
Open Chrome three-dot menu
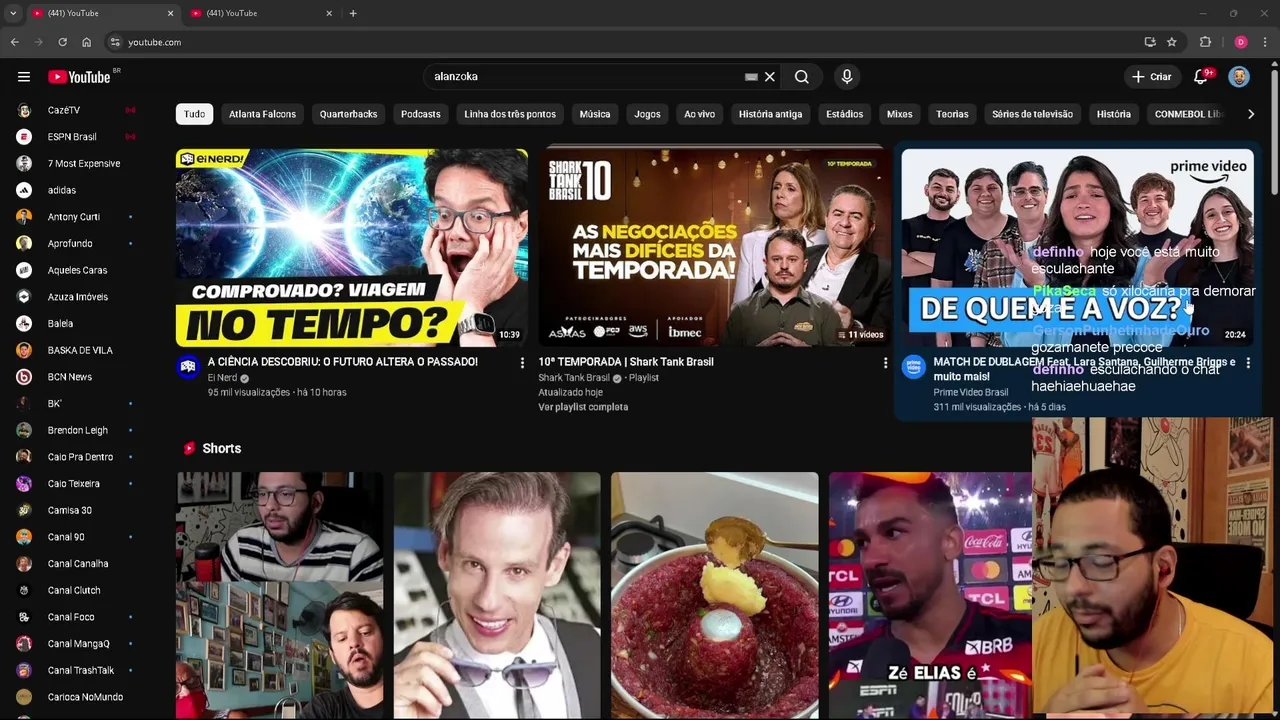click(x=1265, y=42)
